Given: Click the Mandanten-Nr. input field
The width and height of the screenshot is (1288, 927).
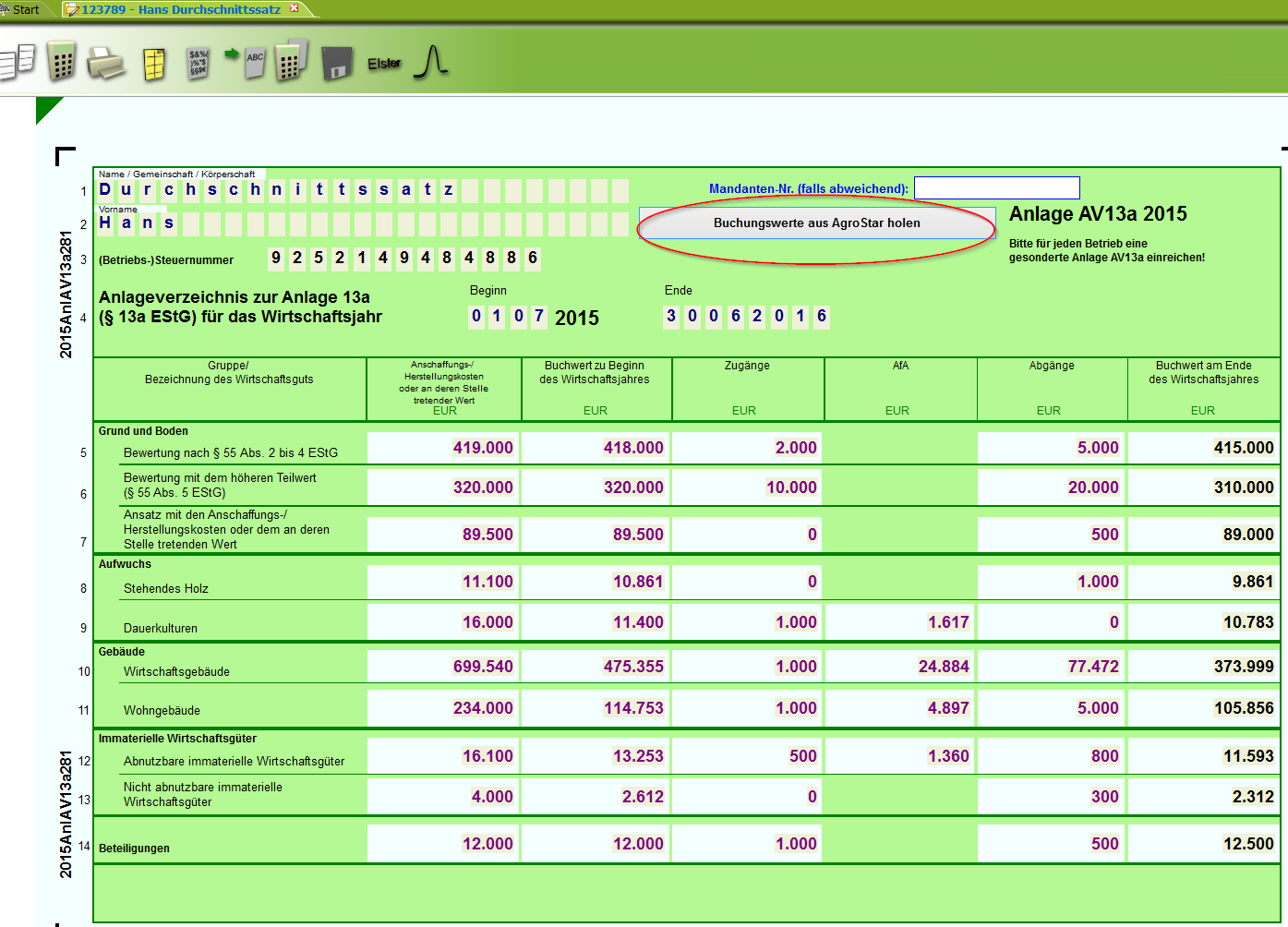Looking at the screenshot, I should coord(996,188).
